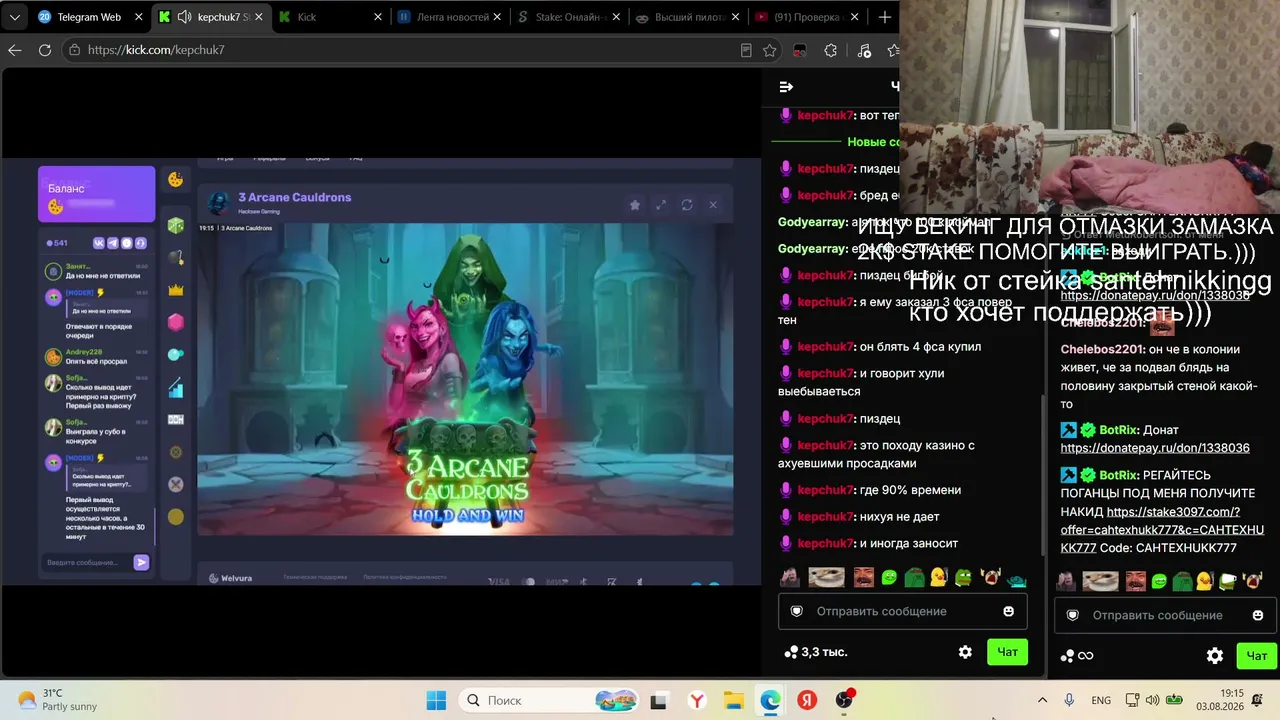Open OBS Studio from the taskbar
Image resolution: width=1280 pixels, height=720 pixels.
(844, 700)
